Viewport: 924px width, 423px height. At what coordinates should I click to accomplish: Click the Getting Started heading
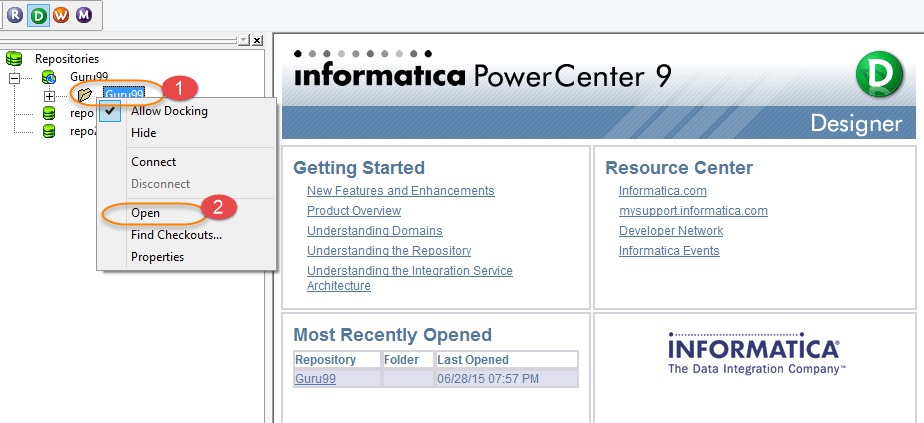point(359,168)
